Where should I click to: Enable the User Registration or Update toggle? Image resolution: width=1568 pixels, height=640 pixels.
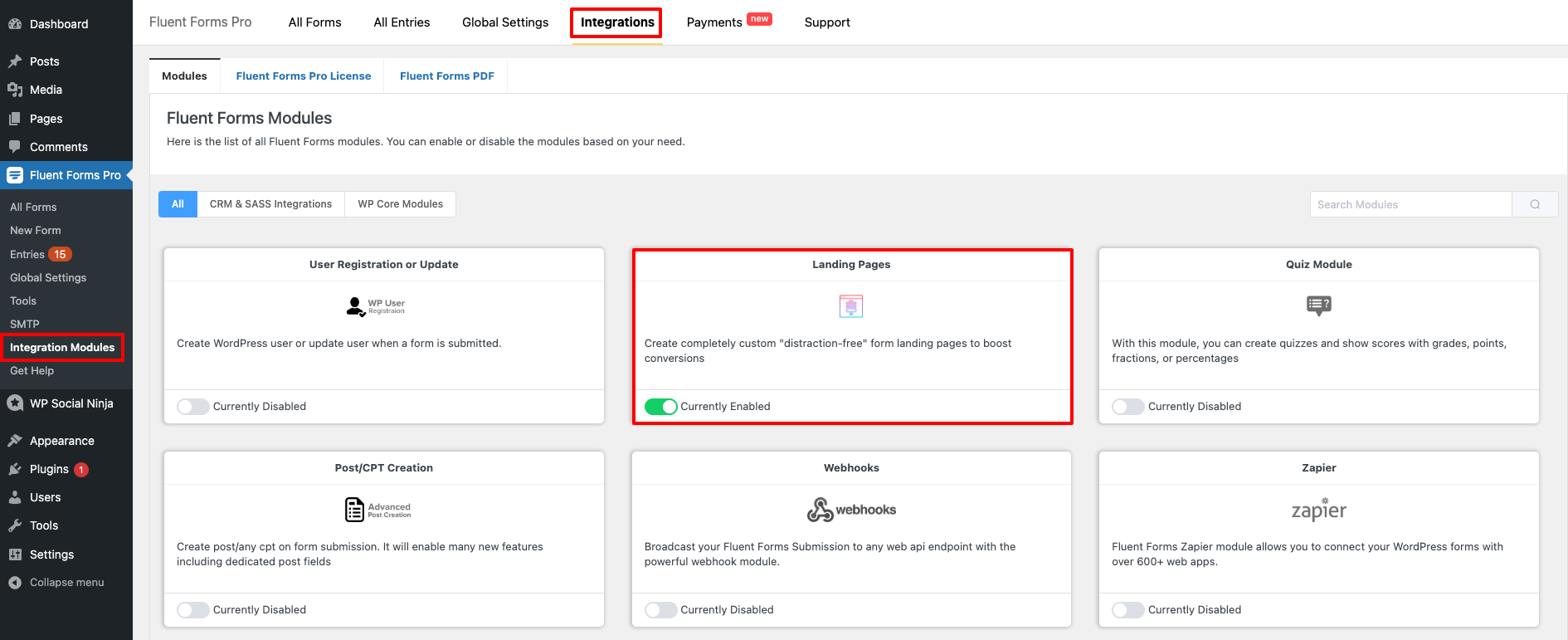point(192,406)
